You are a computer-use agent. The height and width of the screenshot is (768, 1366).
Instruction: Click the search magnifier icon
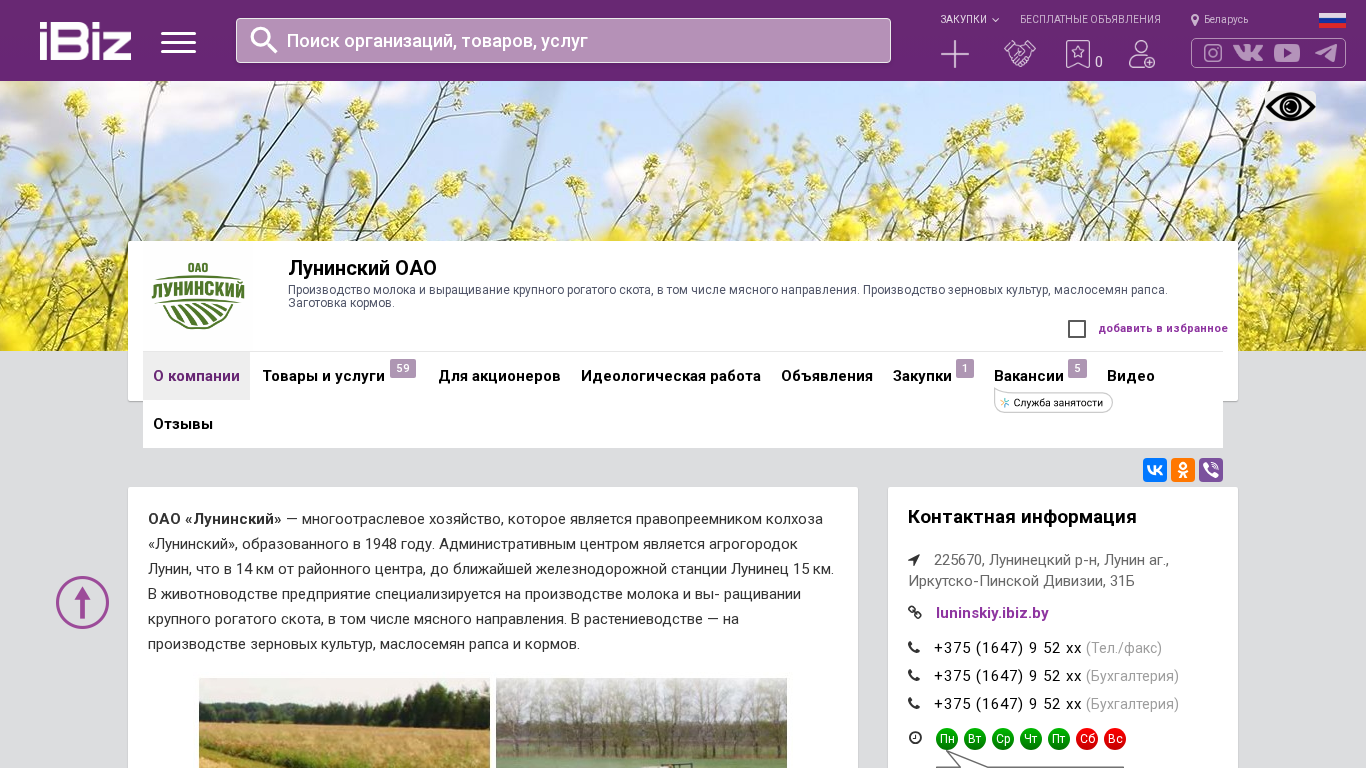click(264, 40)
